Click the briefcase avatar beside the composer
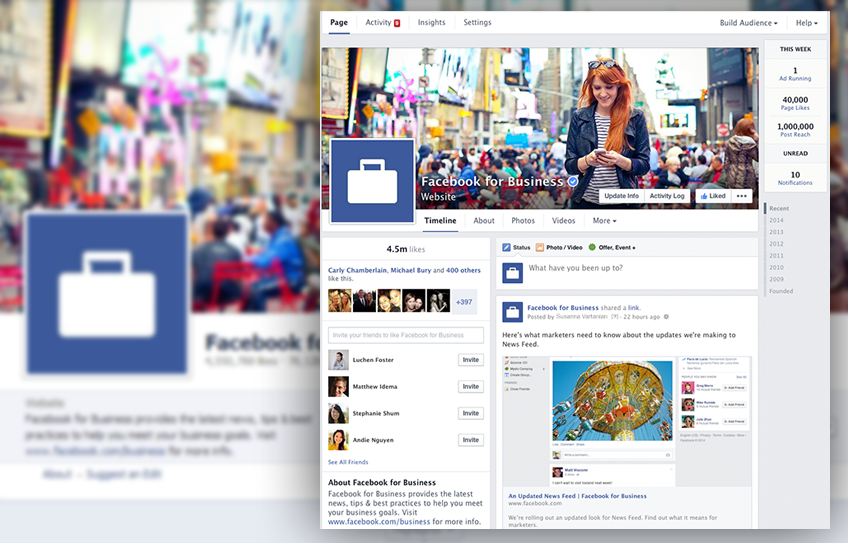 [512, 273]
